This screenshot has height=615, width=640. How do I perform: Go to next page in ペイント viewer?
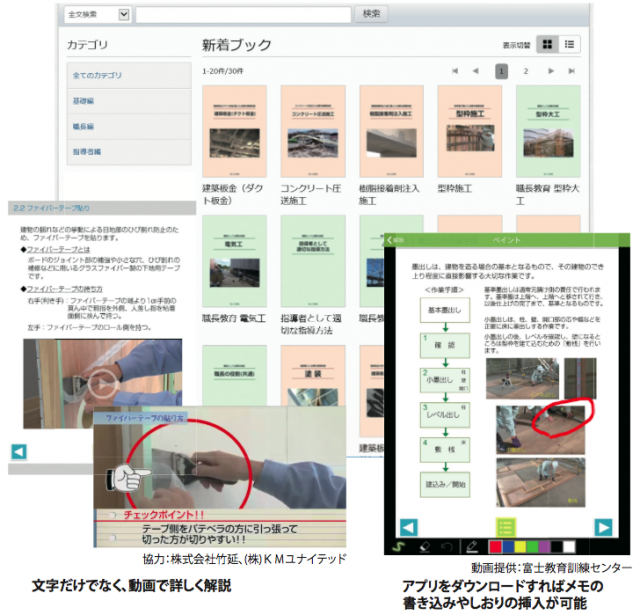point(603,527)
